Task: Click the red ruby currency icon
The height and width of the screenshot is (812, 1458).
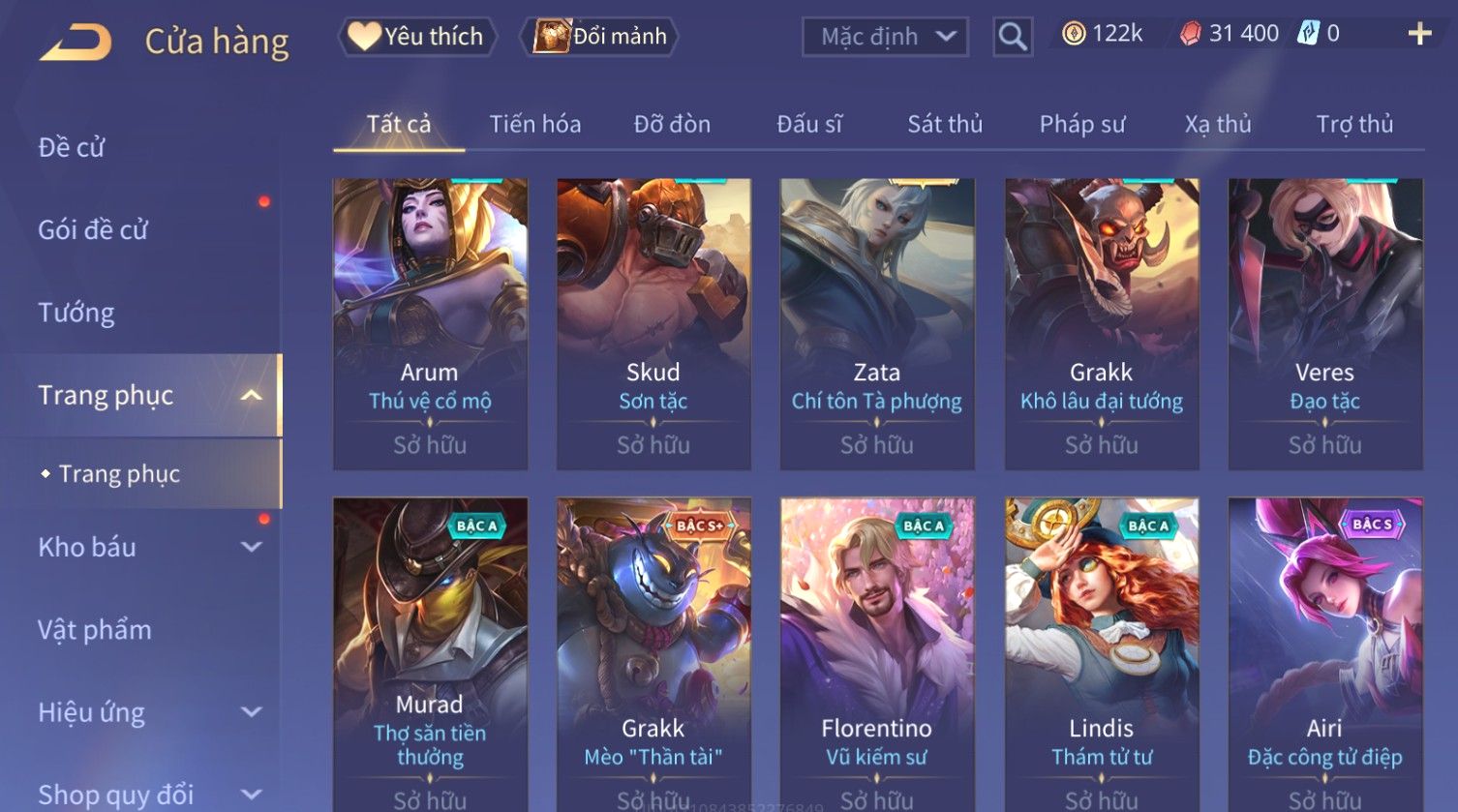Action: coord(1191,34)
